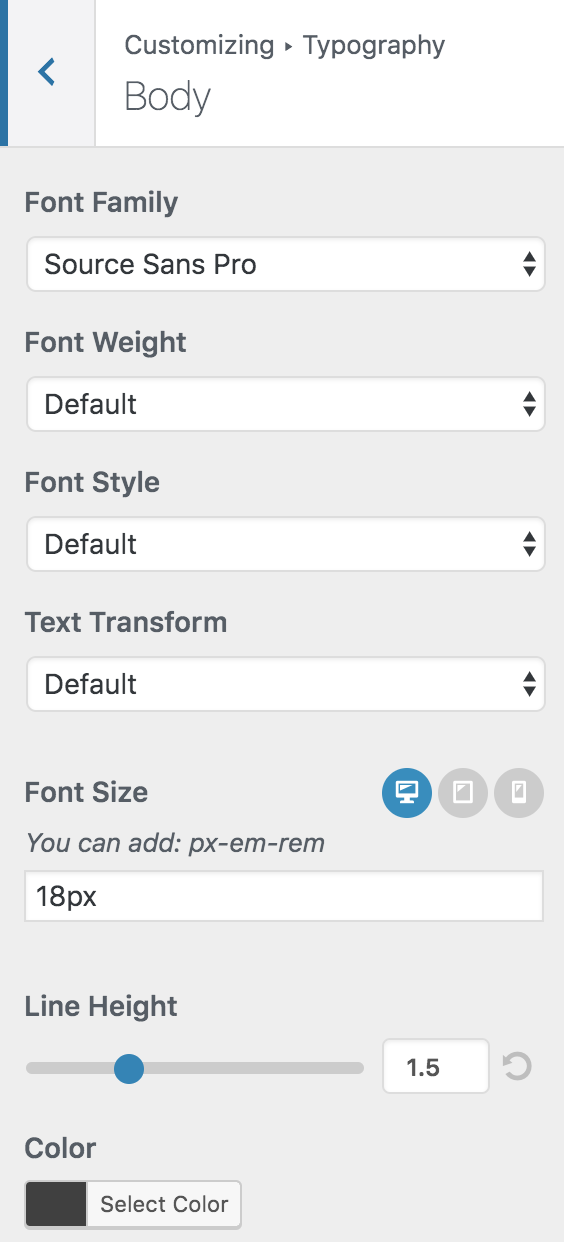
Task: Click the Font Family label
Action: click(101, 202)
